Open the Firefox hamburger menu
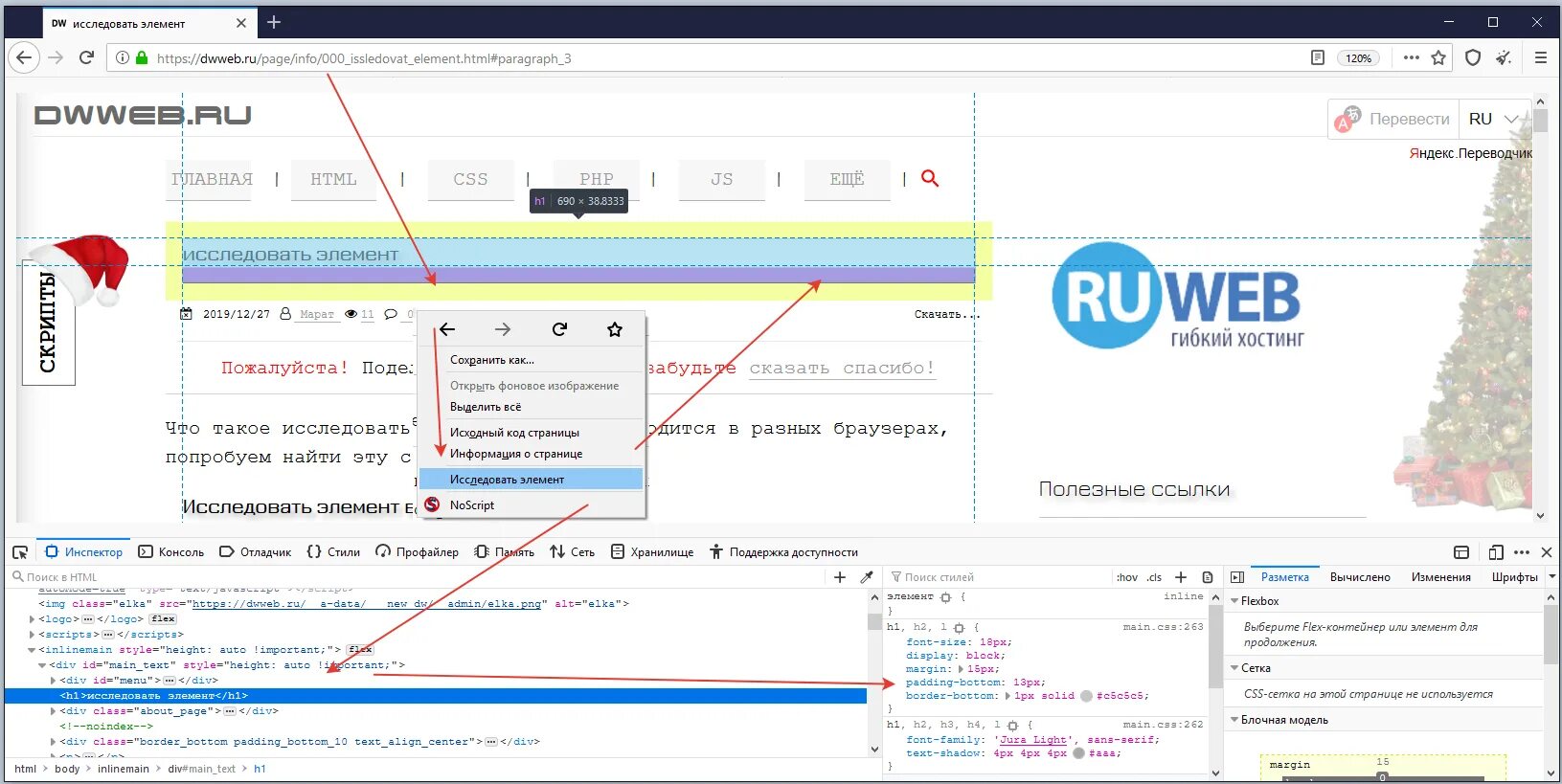The image size is (1562, 784). coord(1541,58)
